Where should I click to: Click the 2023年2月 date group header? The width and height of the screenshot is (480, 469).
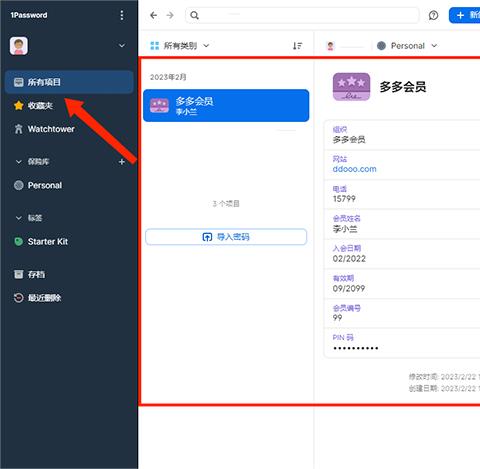click(x=168, y=77)
